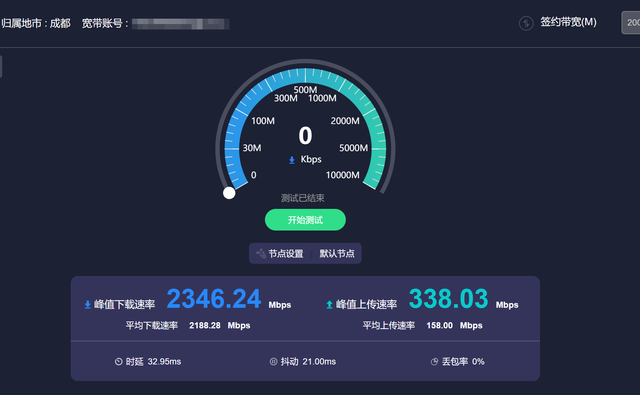Select the 默认节点 option
Image resolution: width=640 pixels, height=395 pixels.
point(337,254)
